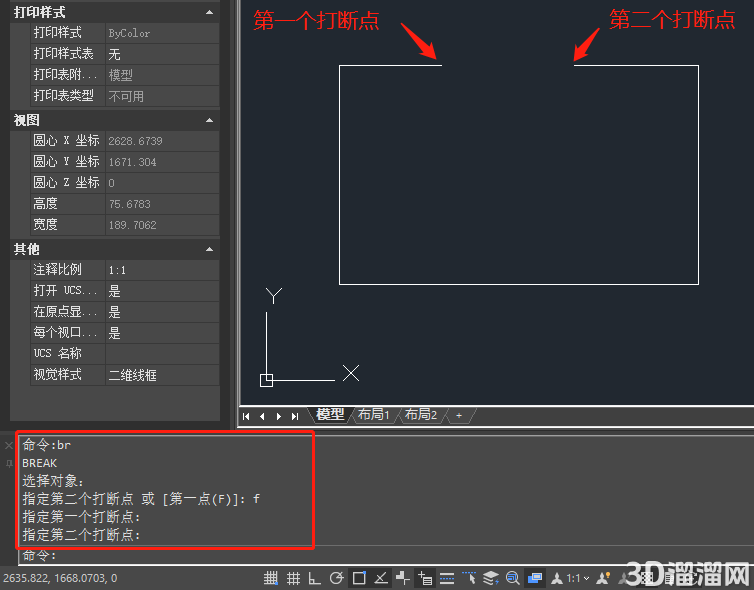754x590 pixels.
Task: Click the stacked layers status bar icon
Action: (491, 577)
